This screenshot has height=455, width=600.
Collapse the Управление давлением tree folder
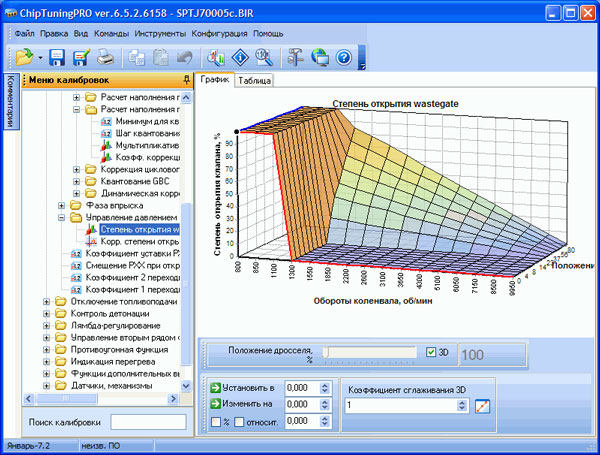click(x=63, y=216)
